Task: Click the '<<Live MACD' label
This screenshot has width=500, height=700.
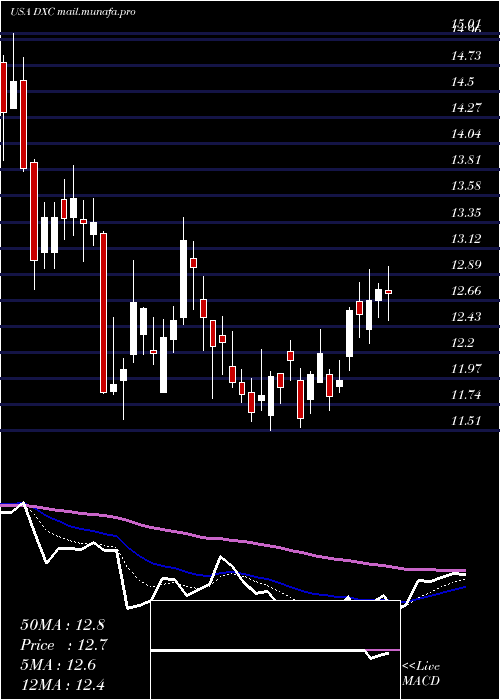Action: (x=421, y=673)
